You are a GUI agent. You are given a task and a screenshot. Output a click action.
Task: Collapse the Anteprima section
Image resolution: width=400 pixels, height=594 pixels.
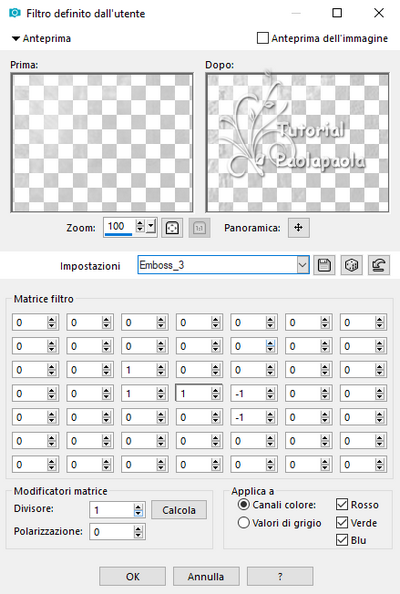16,38
